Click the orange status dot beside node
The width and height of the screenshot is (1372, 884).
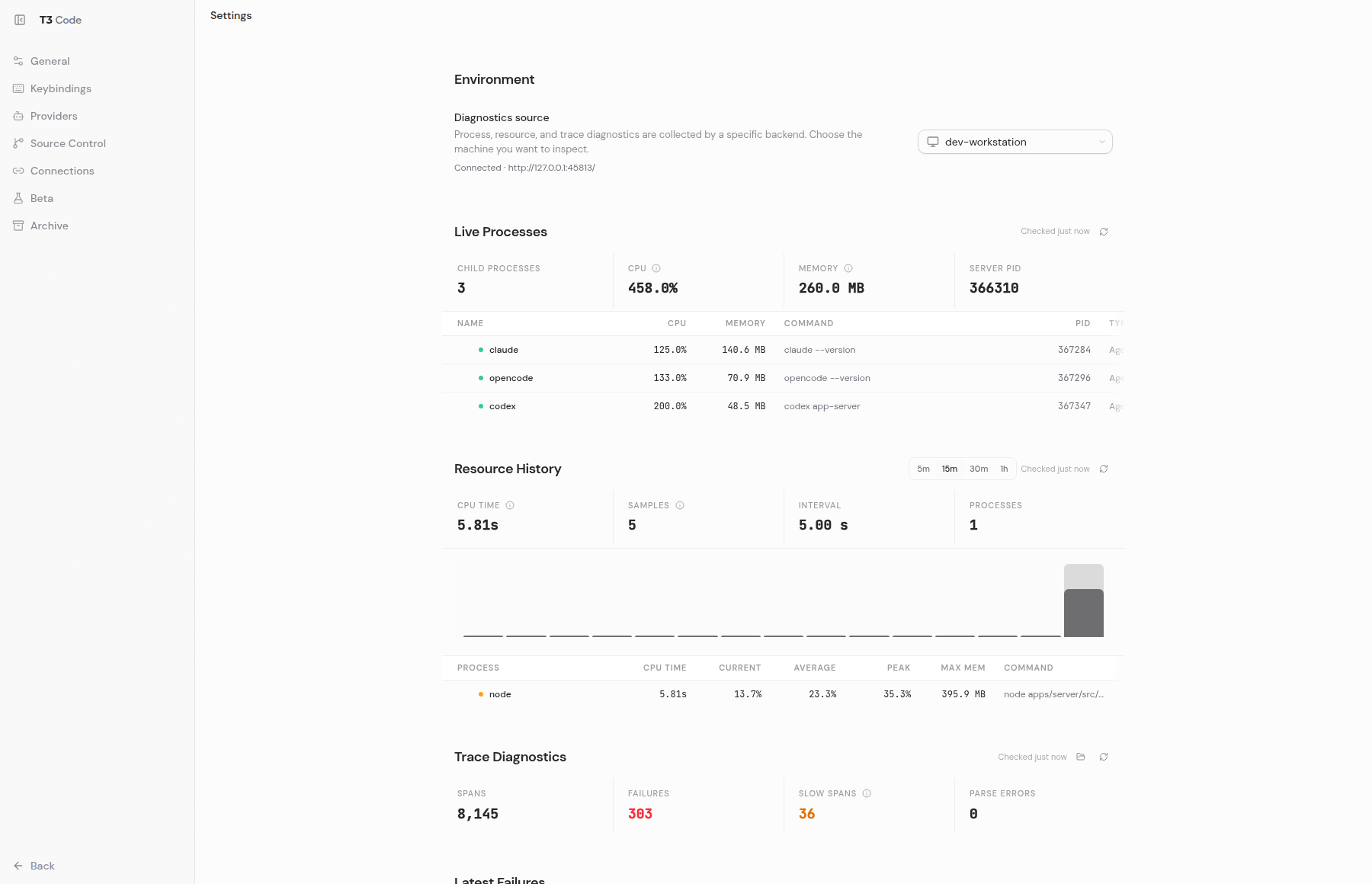pos(480,694)
